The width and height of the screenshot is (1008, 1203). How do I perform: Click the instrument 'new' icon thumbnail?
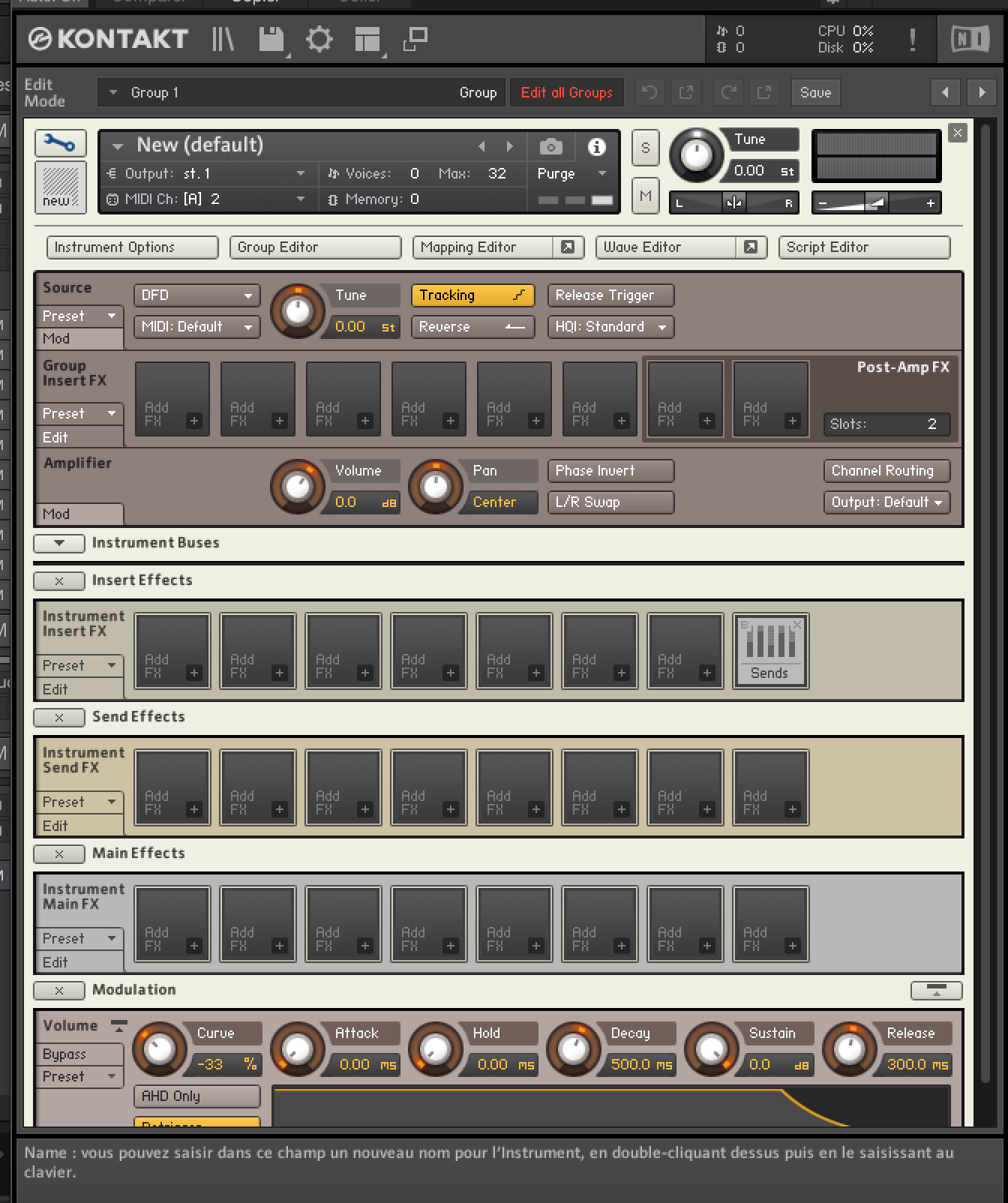point(60,187)
